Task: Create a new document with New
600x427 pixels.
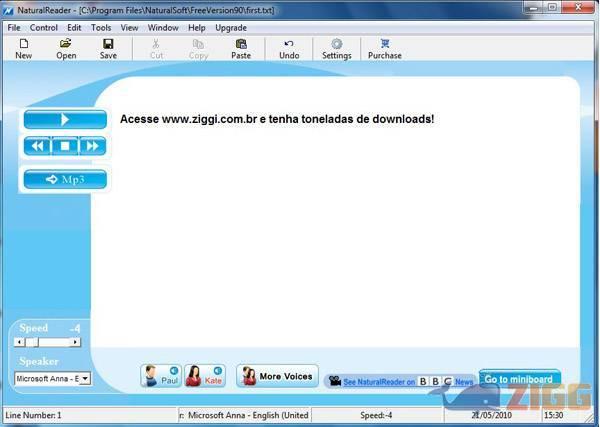Action: click(24, 49)
